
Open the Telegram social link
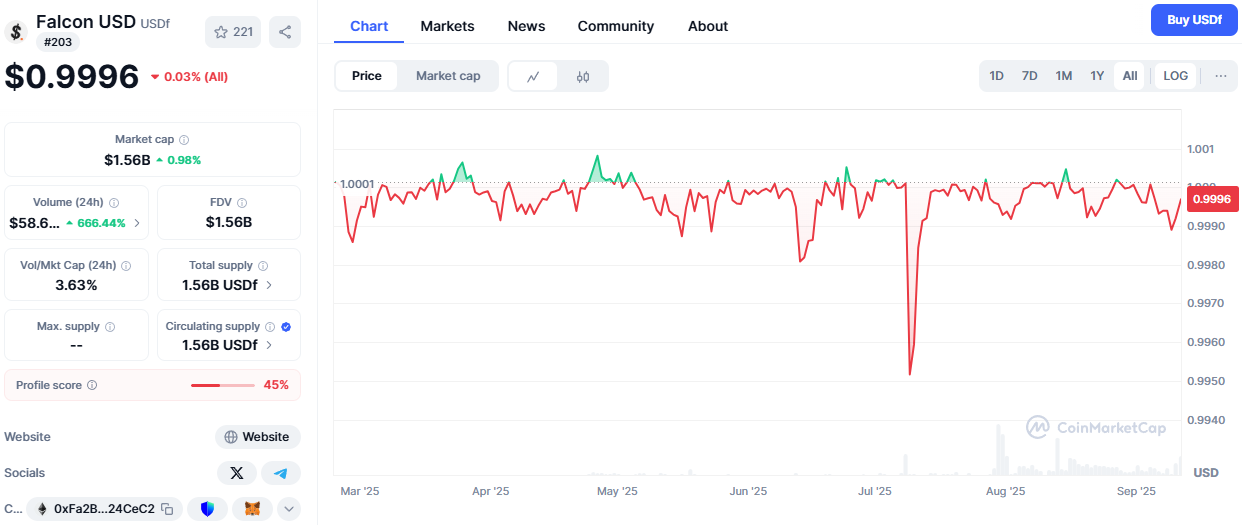point(281,473)
